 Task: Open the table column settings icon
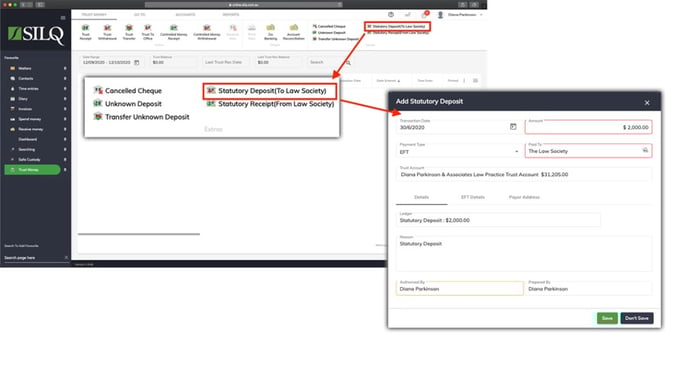coord(475,81)
